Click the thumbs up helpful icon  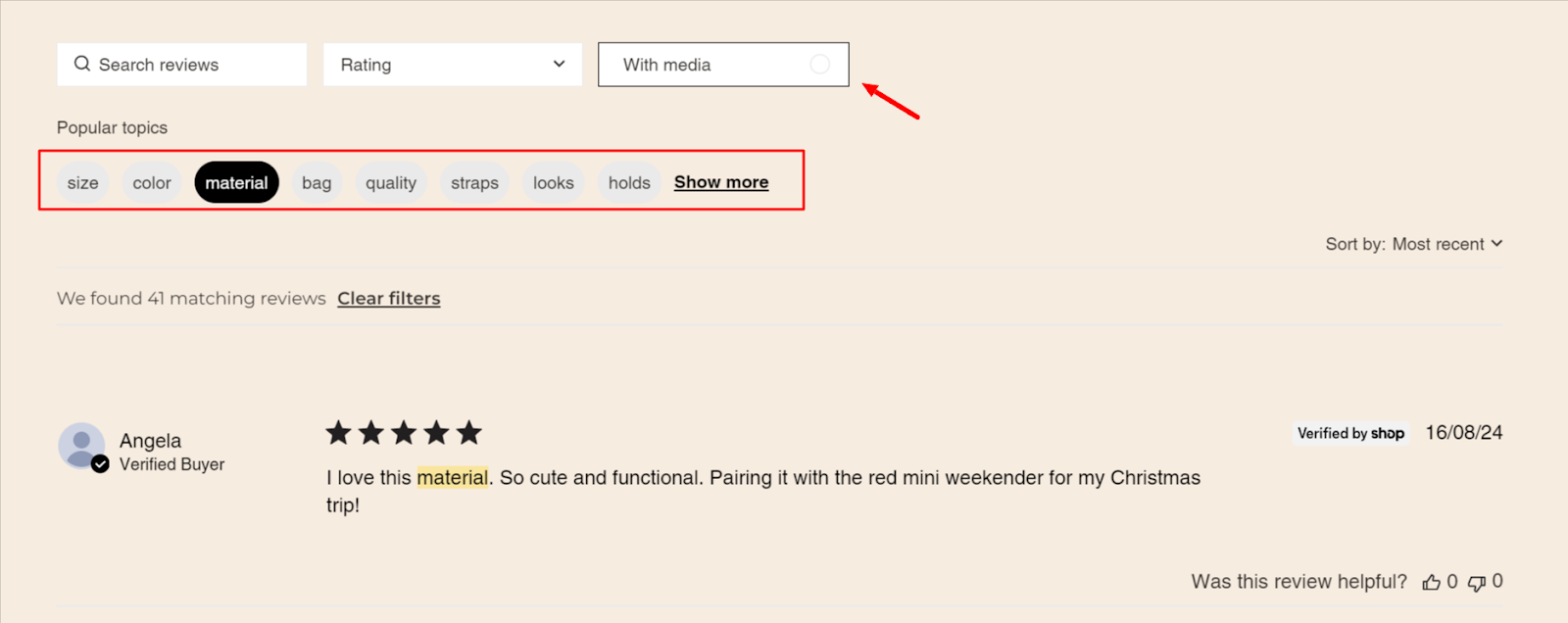(x=1432, y=583)
